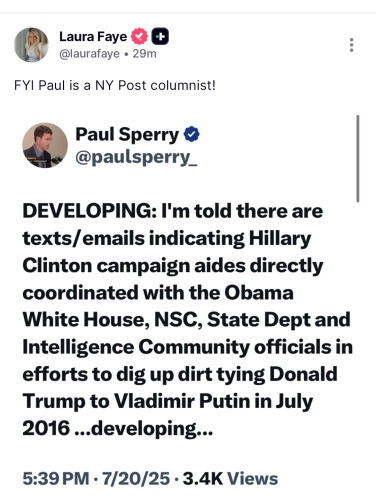Click the vertical scrollbar beside the embedded tweet

pyautogui.click(x=358, y=158)
